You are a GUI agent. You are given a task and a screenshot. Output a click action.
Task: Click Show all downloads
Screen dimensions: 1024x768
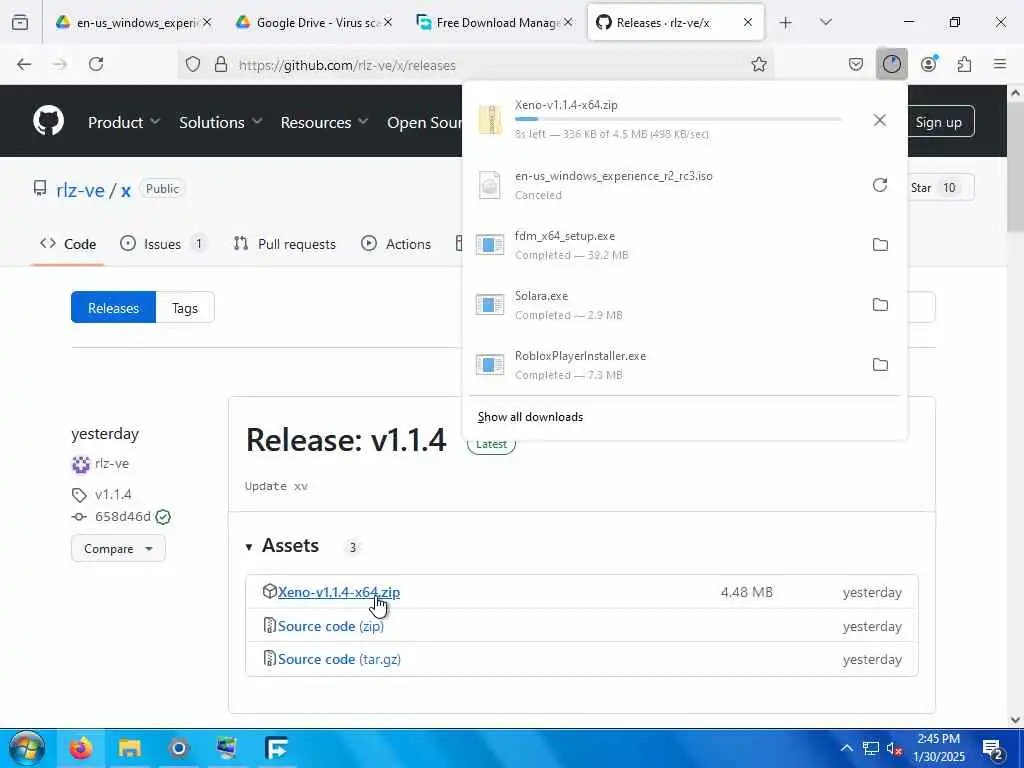(x=530, y=417)
